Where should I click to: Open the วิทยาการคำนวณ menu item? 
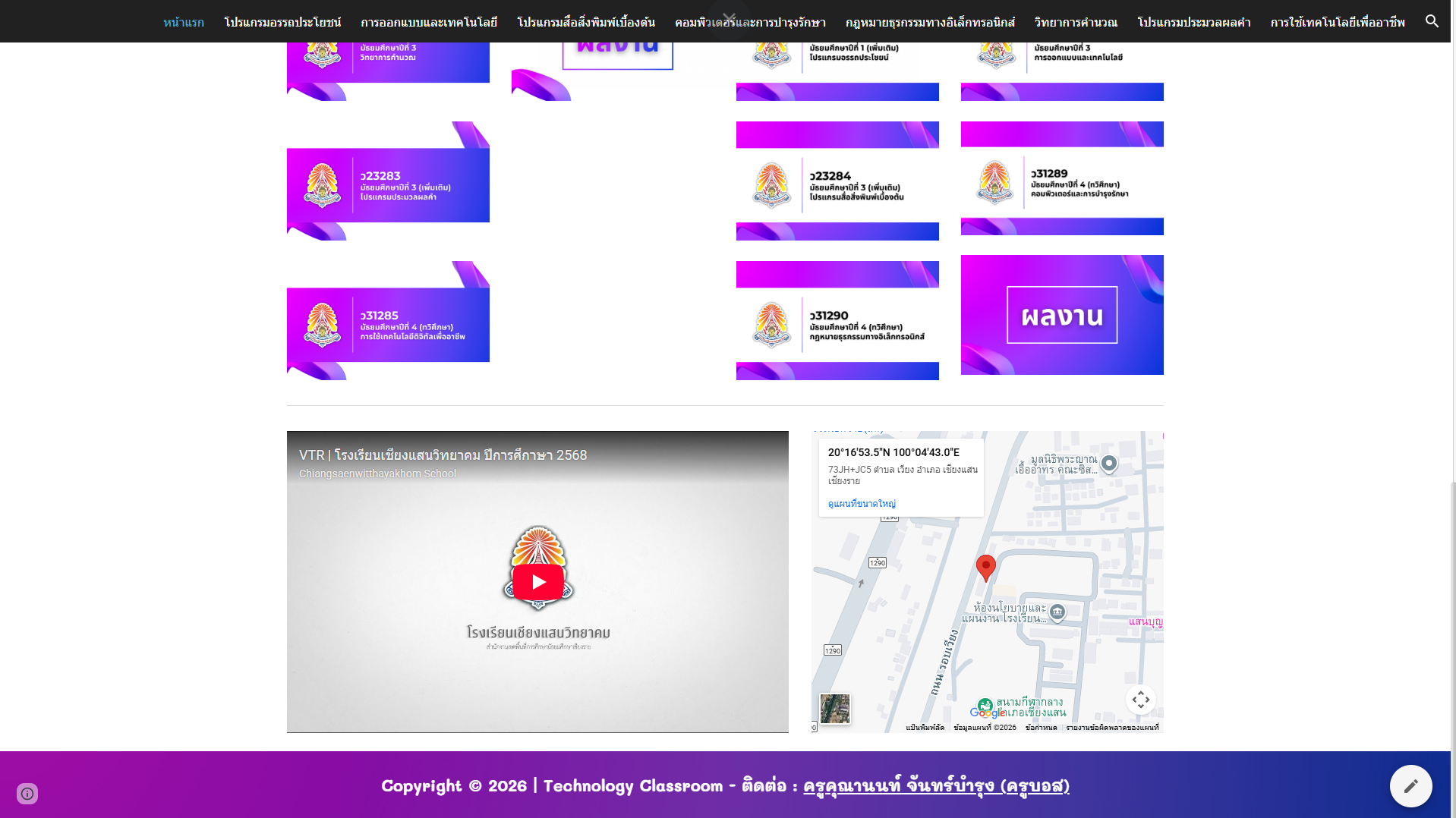1076,22
